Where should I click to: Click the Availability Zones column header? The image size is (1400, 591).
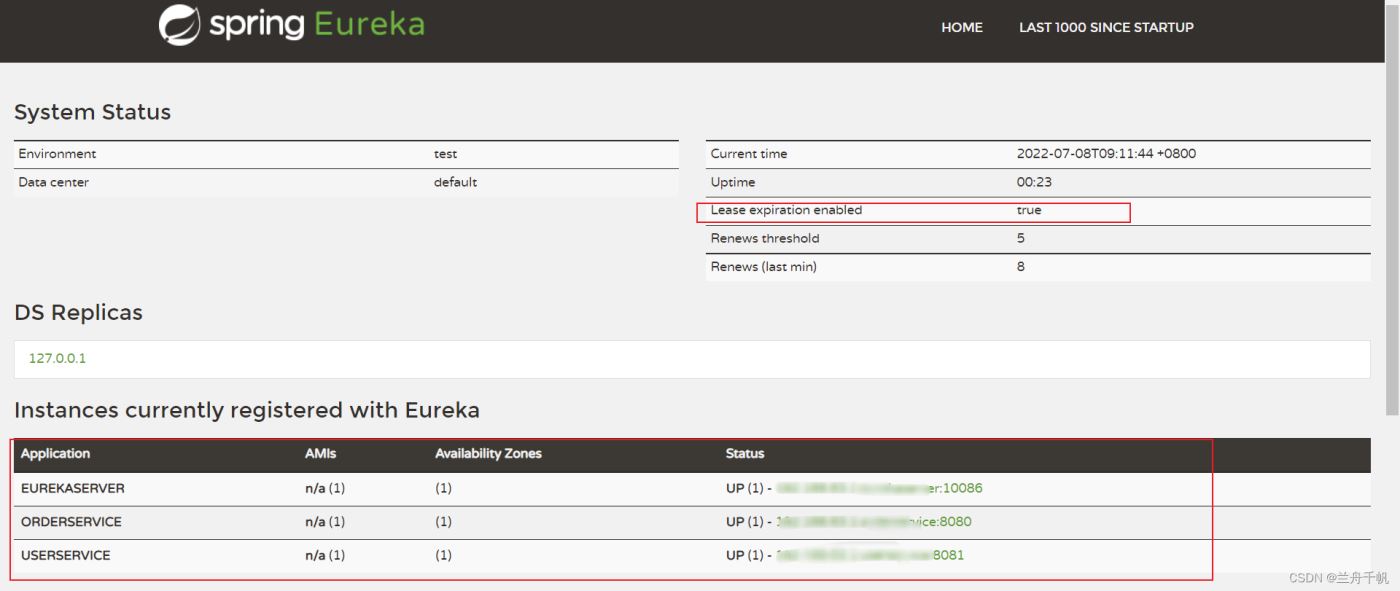pos(488,454)
